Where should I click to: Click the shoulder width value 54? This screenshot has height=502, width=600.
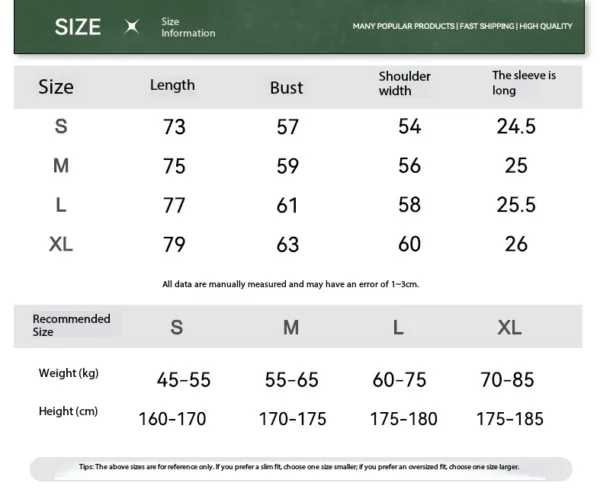pos(409,127)
